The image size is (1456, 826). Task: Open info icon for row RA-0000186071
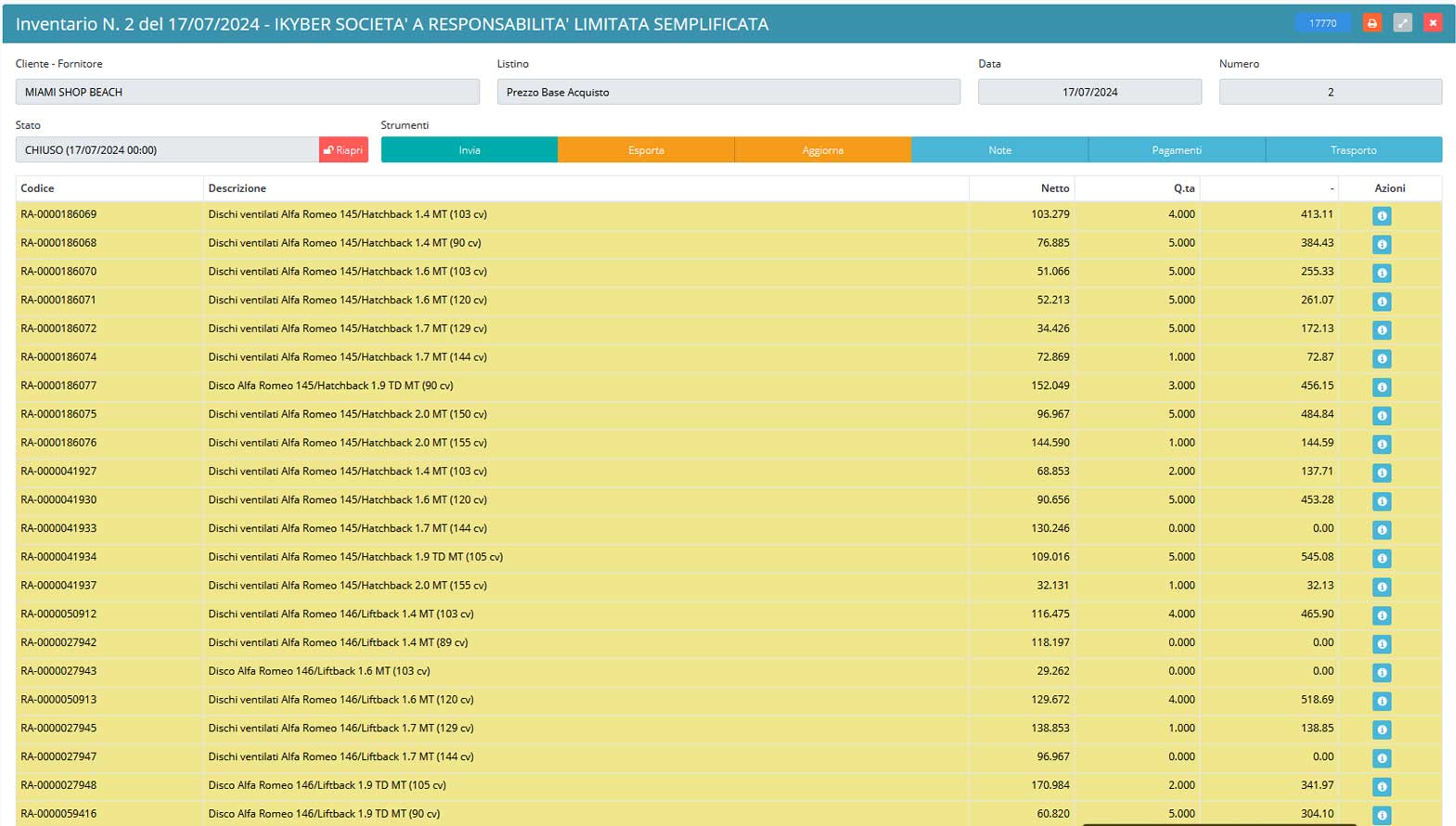(x=1382, y=302)
